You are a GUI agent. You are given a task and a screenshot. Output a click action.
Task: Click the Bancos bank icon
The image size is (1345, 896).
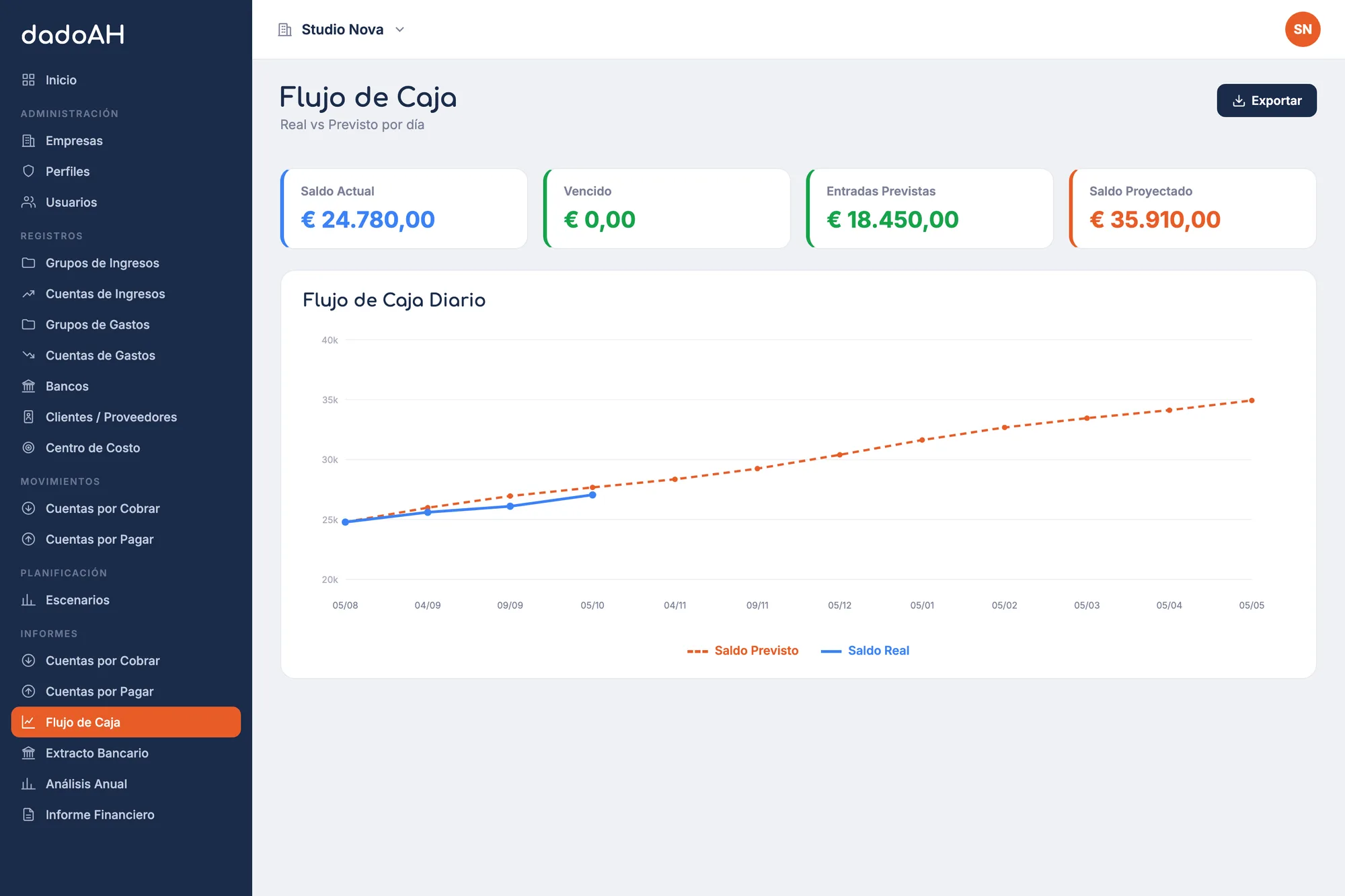pyautogui.click(x=28, y=386)
